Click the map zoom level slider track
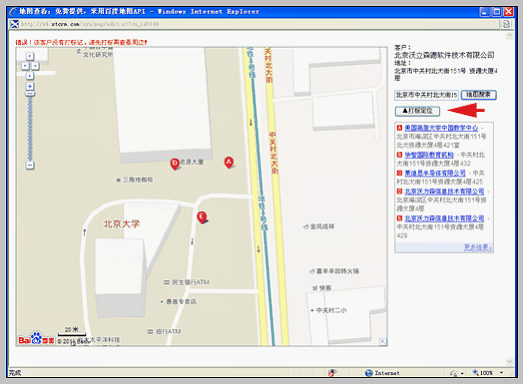Image resolution: width=524 pixels, height=385 pixels. [x=30, y=129]
